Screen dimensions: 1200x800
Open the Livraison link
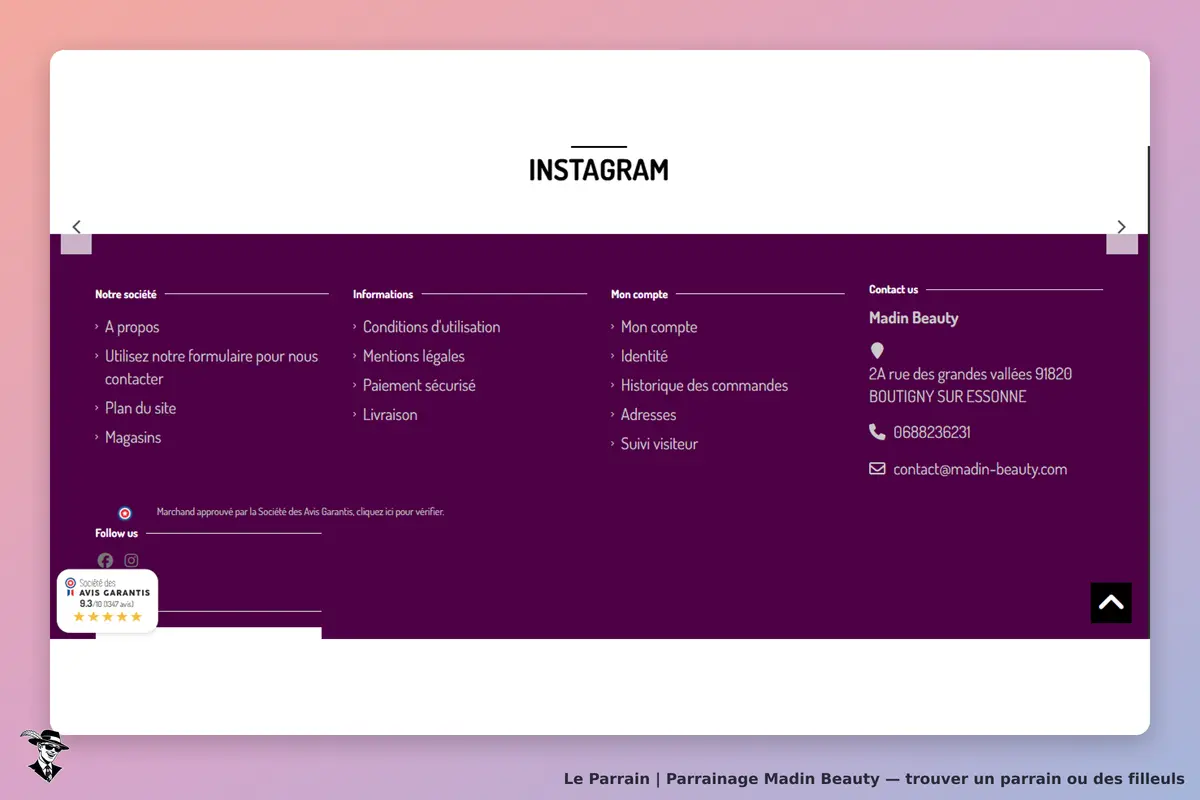pyautogui.click(x=390, y=414)
